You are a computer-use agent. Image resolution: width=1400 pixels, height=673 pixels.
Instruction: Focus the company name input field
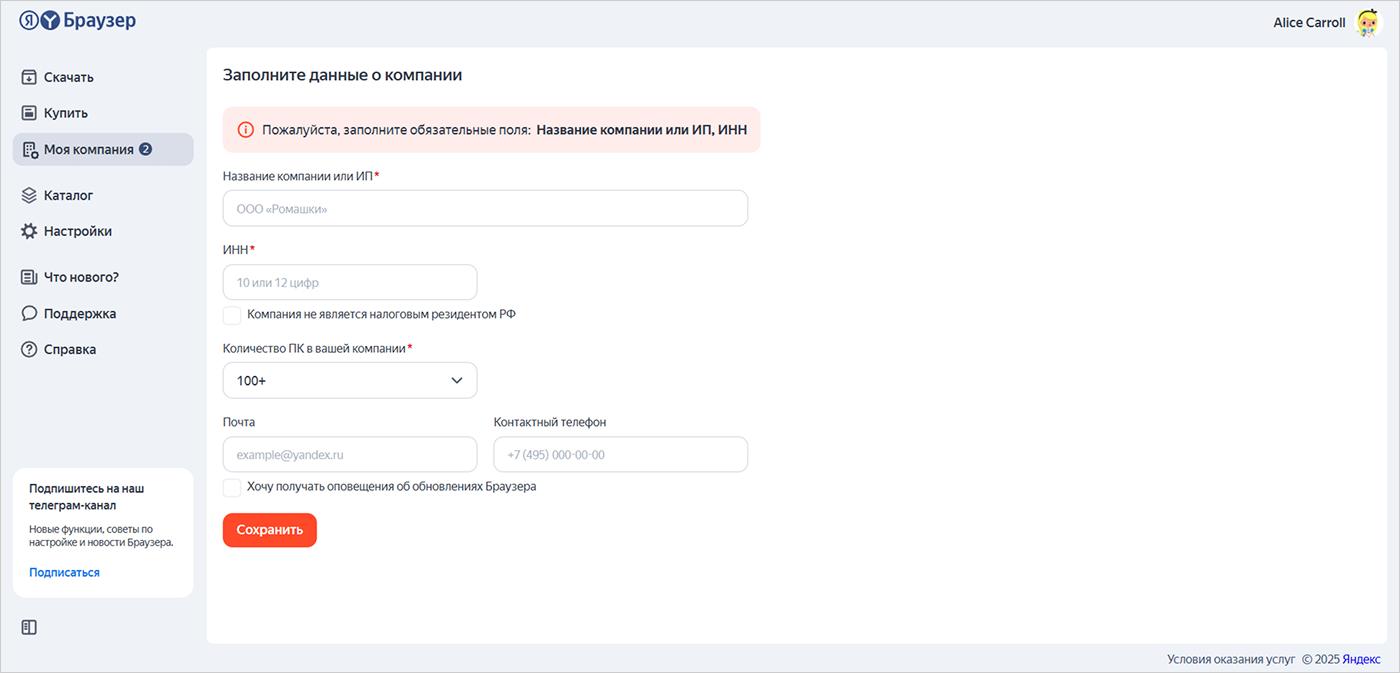pos(485,209)
